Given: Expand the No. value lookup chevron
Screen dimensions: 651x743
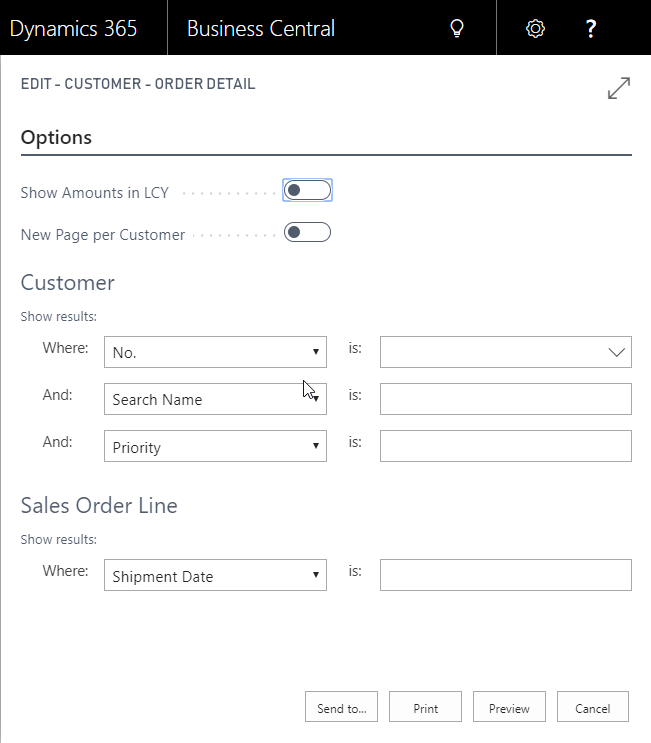Looking at the screenshot, I should click(616, 352).
